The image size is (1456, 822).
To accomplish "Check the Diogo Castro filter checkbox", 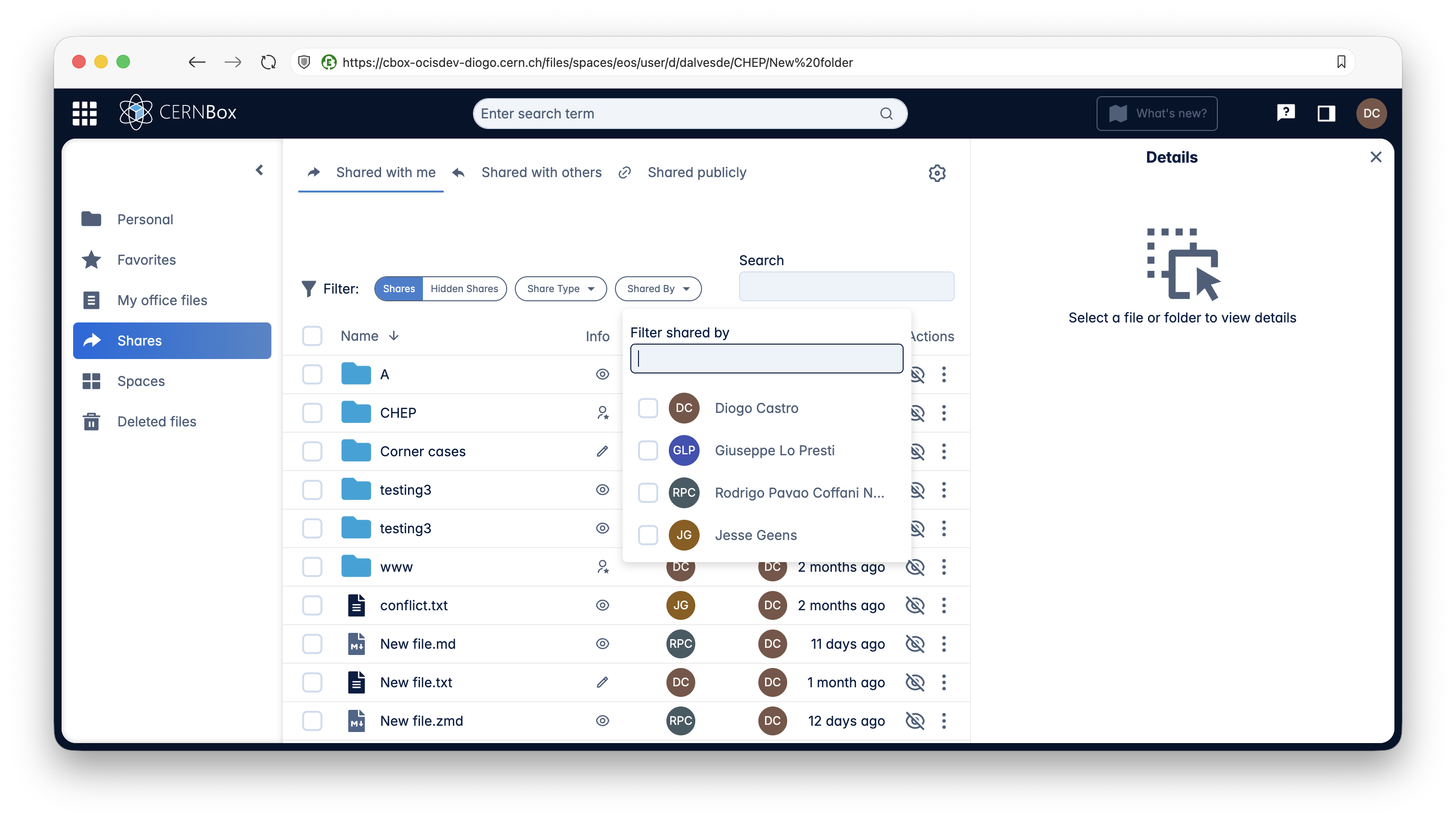I will (x=648, y=408).
